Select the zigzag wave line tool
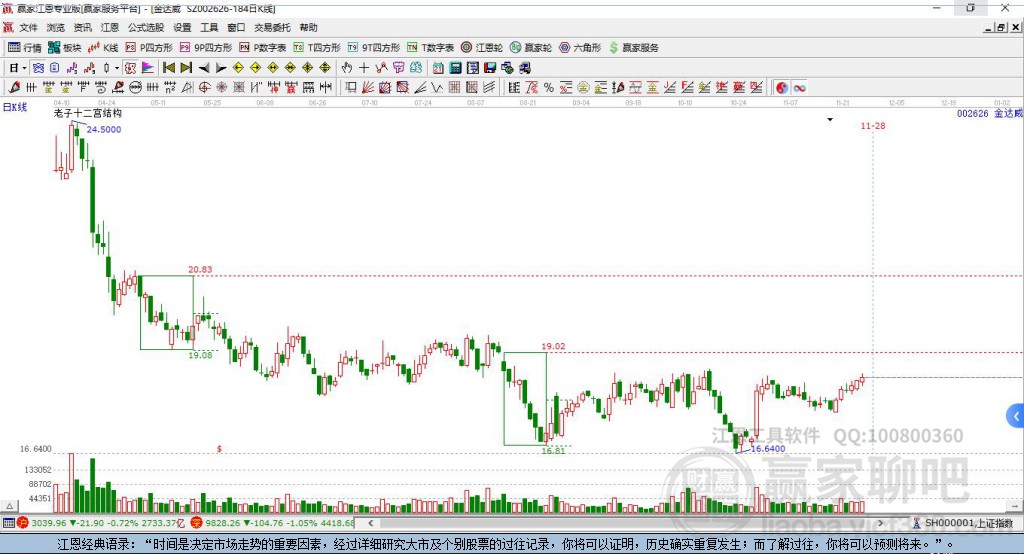 pyautogui.click(x=437, y=88)
